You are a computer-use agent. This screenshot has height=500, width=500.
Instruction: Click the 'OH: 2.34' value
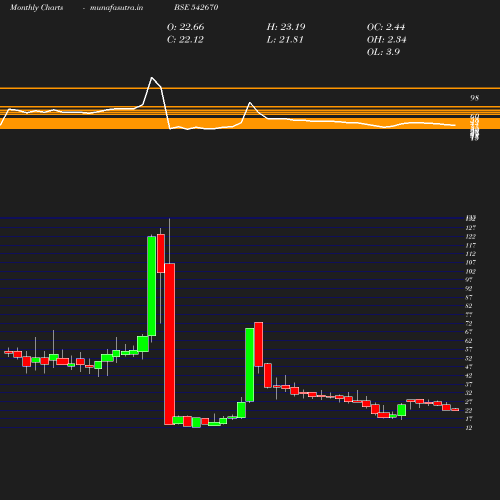[387, 39]
